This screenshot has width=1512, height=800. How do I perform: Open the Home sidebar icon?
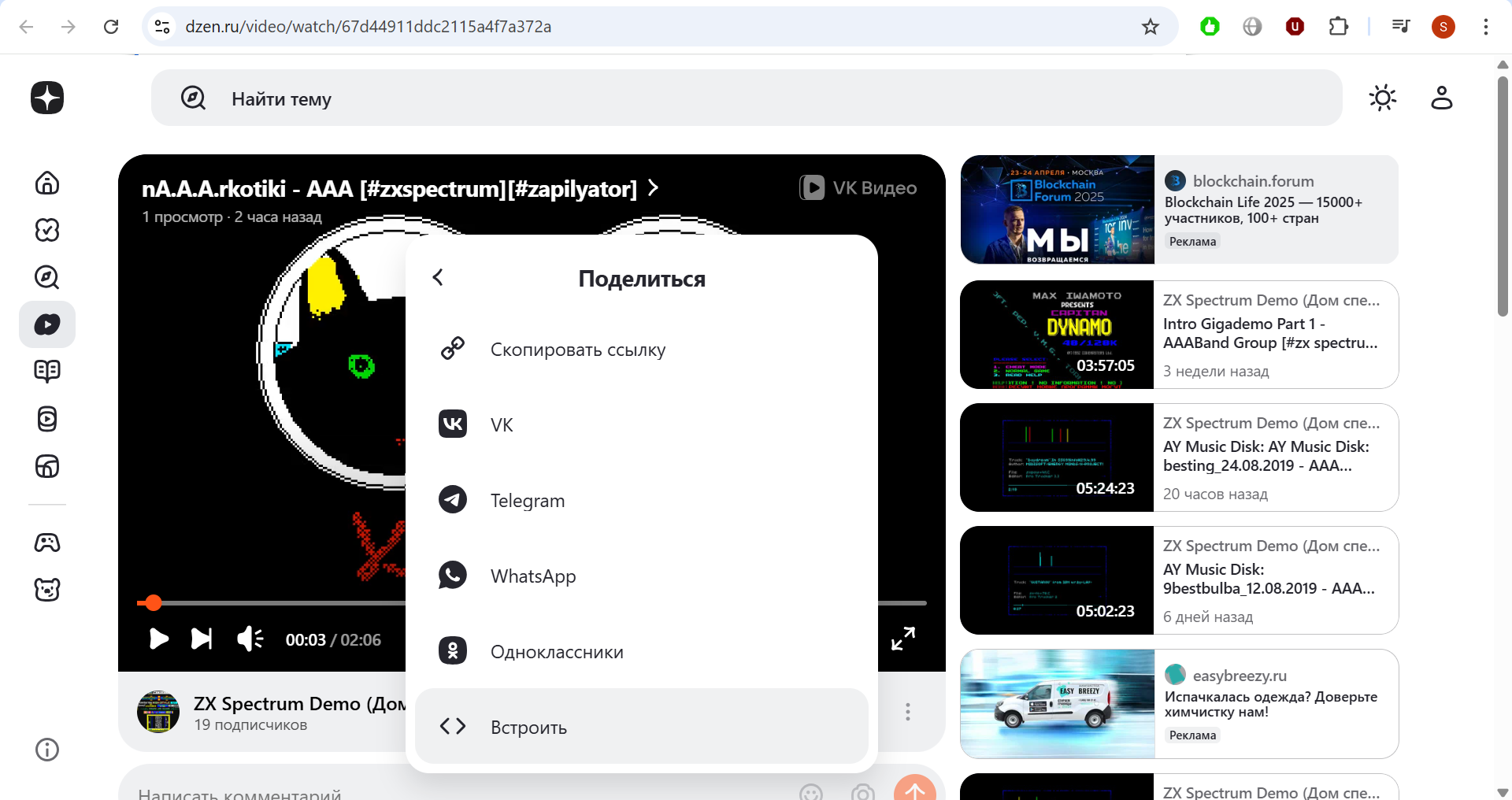coord(47,183)
